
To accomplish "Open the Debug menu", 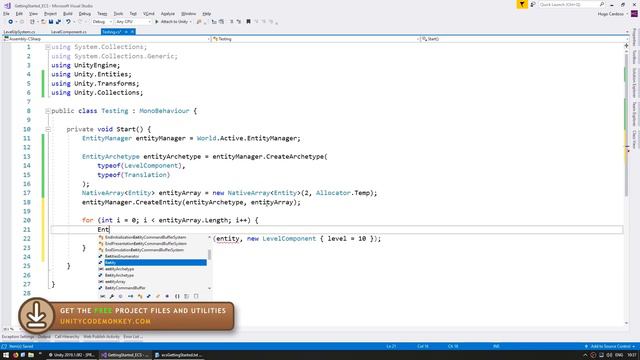I will 84,13.
